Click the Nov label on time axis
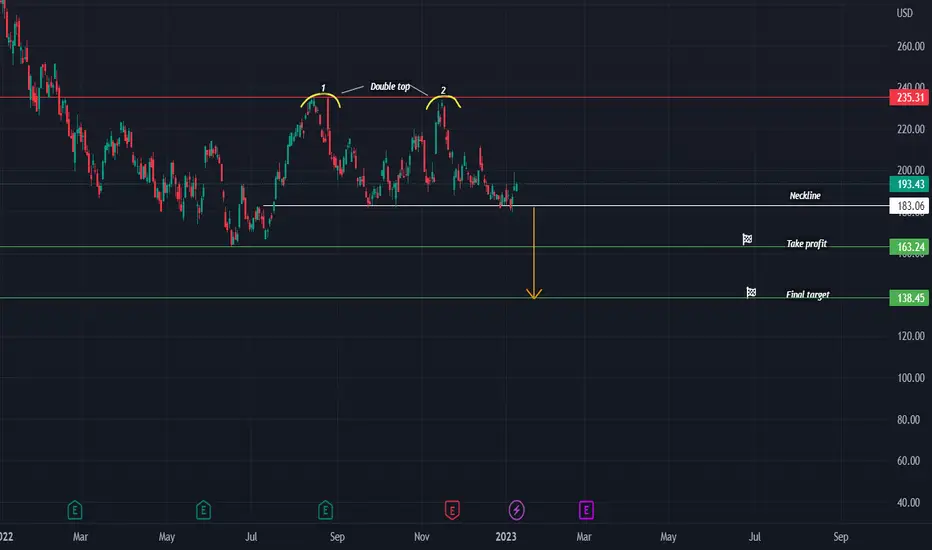Screen dimensions: 932x550 tap(421, 536)
